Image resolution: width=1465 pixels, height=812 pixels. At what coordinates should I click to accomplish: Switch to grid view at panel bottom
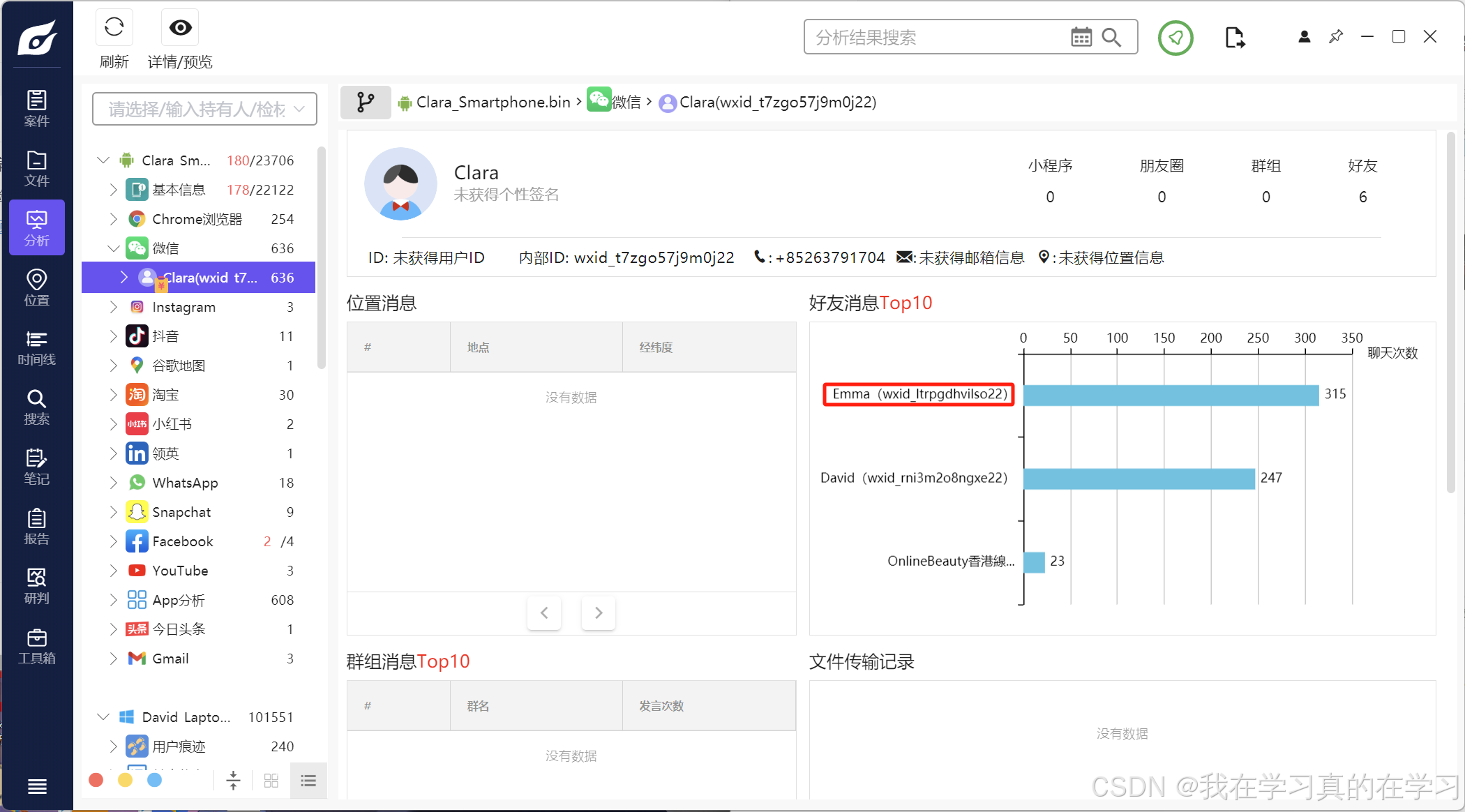[x=271, y=780]
